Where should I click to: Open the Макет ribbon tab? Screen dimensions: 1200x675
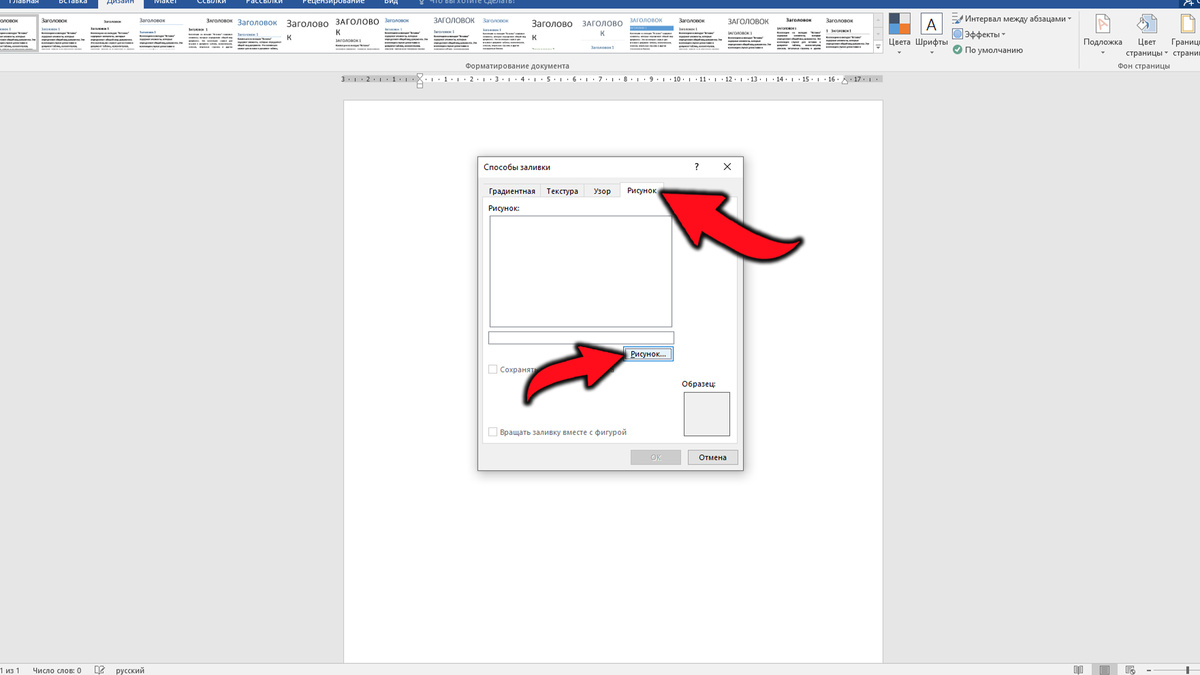(165, 3)
